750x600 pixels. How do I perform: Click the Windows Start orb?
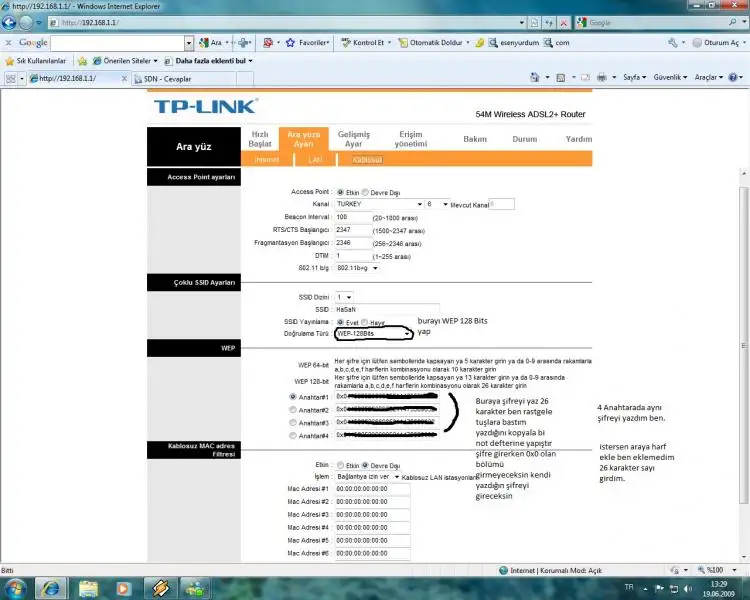(x=14, y=588)
